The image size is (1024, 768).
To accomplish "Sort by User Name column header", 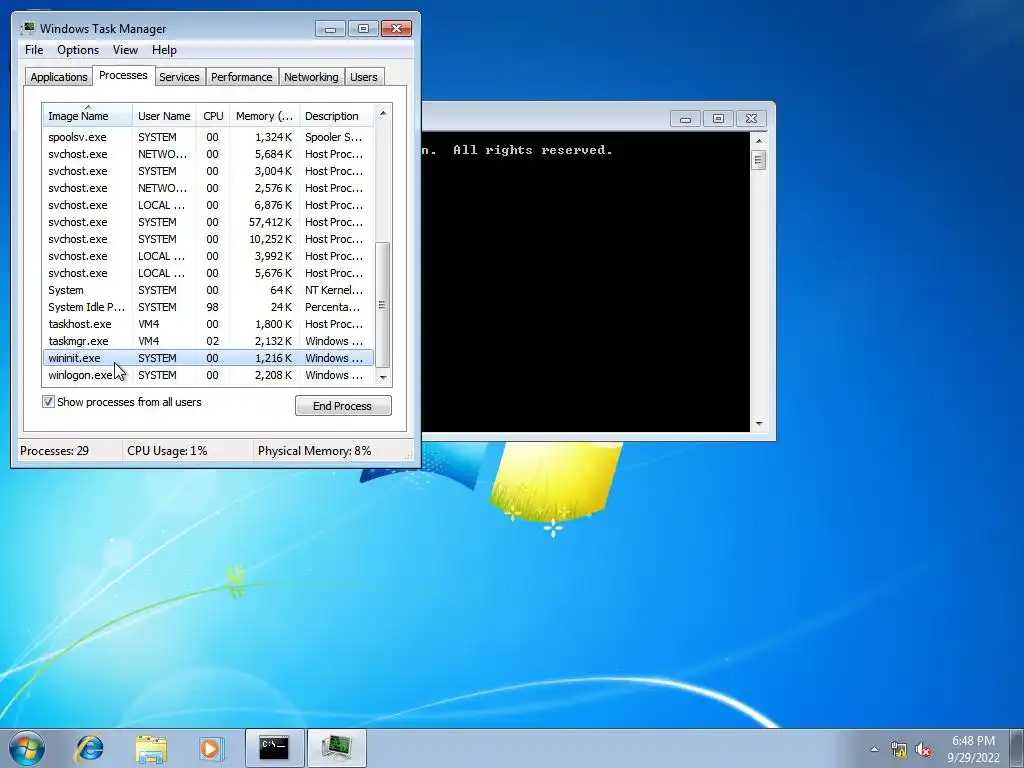I will click(164, 116).
